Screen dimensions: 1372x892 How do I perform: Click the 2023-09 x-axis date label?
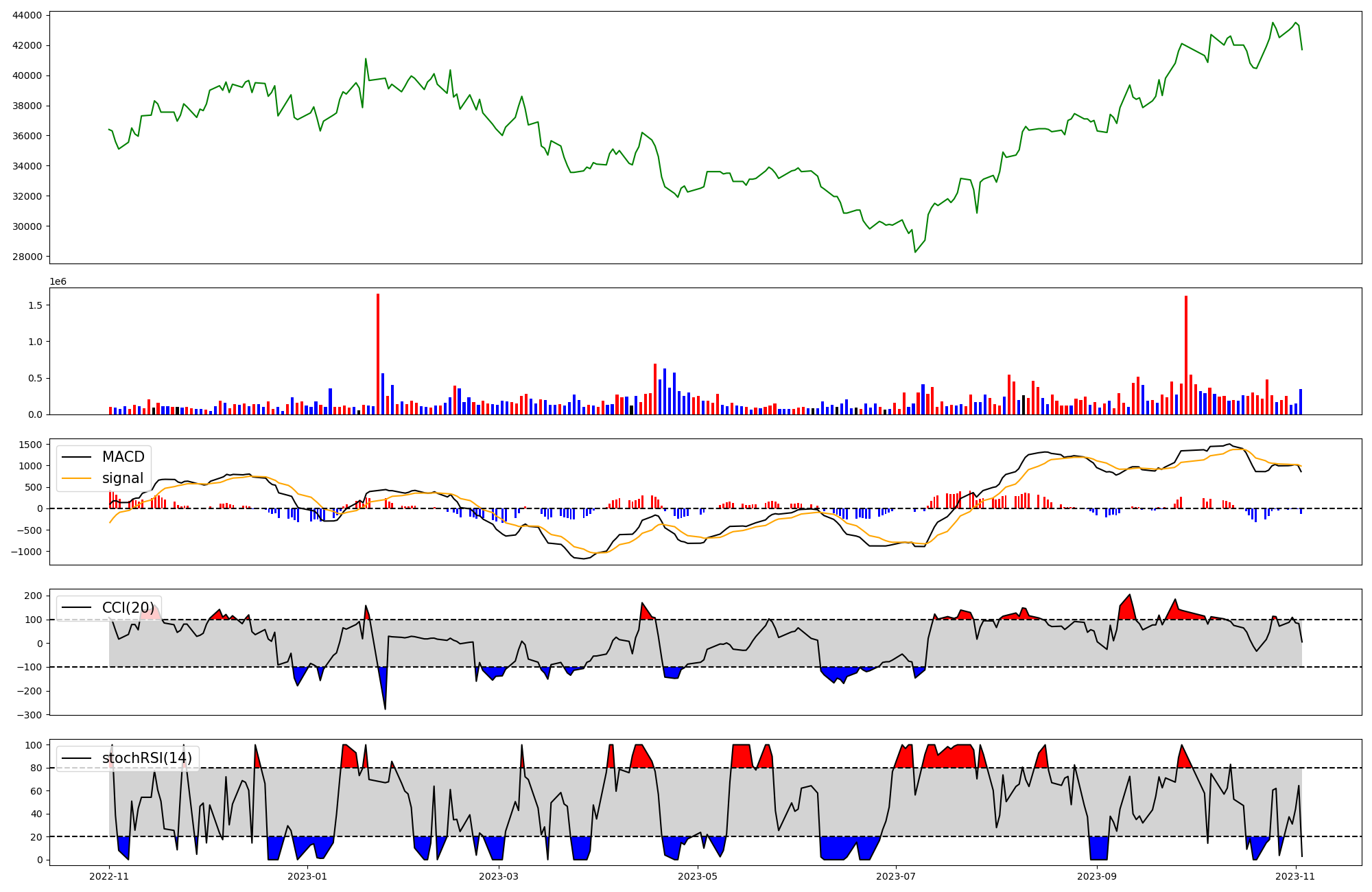(x=1096, y=876)
